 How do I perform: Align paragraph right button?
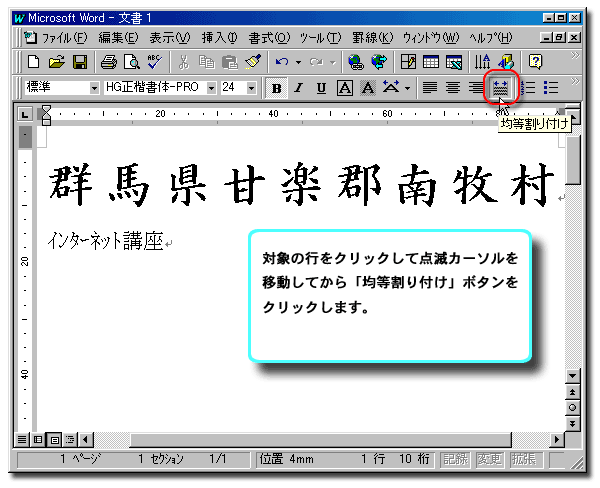pos(476,88)
